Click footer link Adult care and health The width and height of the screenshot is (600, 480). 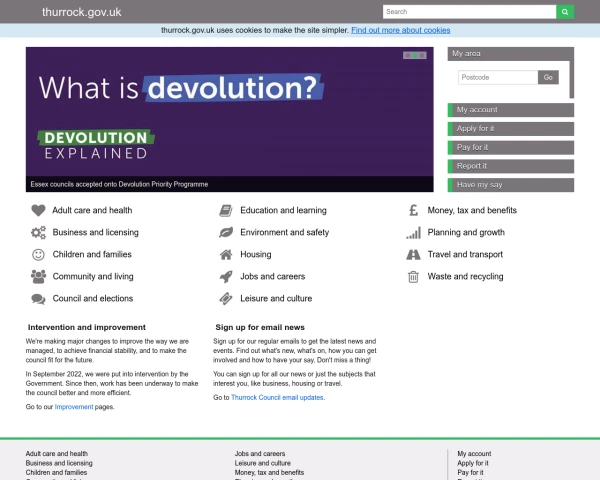tap(57, 454)
